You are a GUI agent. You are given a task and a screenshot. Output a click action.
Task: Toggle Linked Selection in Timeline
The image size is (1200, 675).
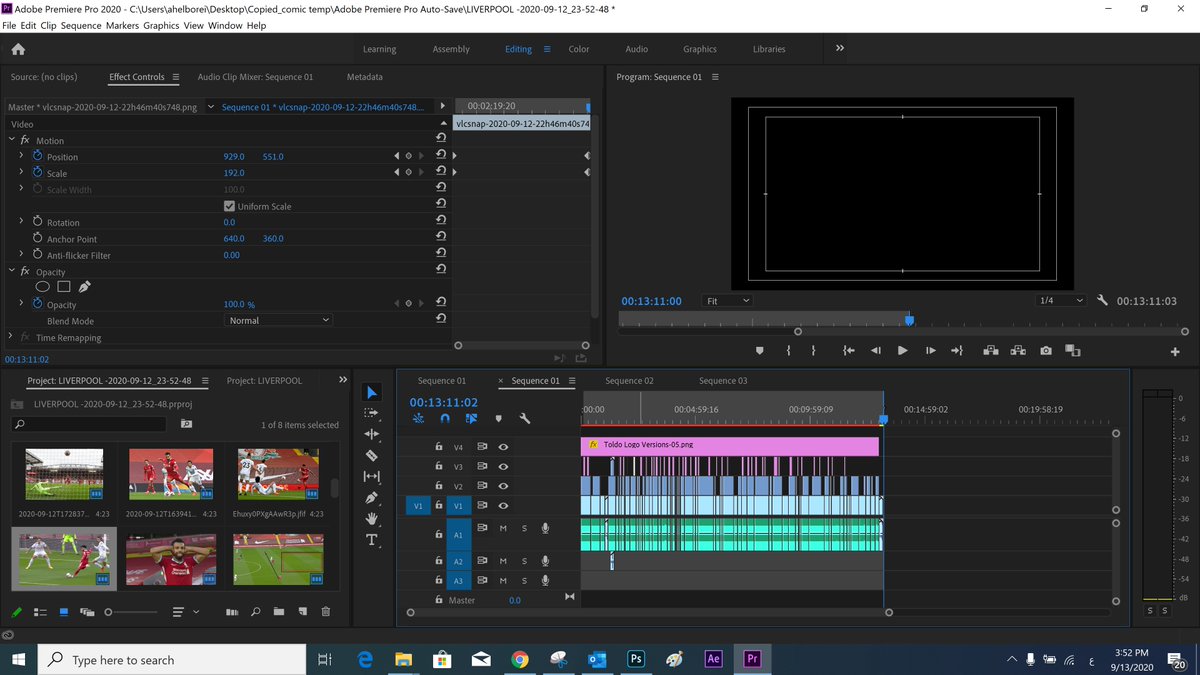pos(471,419)
